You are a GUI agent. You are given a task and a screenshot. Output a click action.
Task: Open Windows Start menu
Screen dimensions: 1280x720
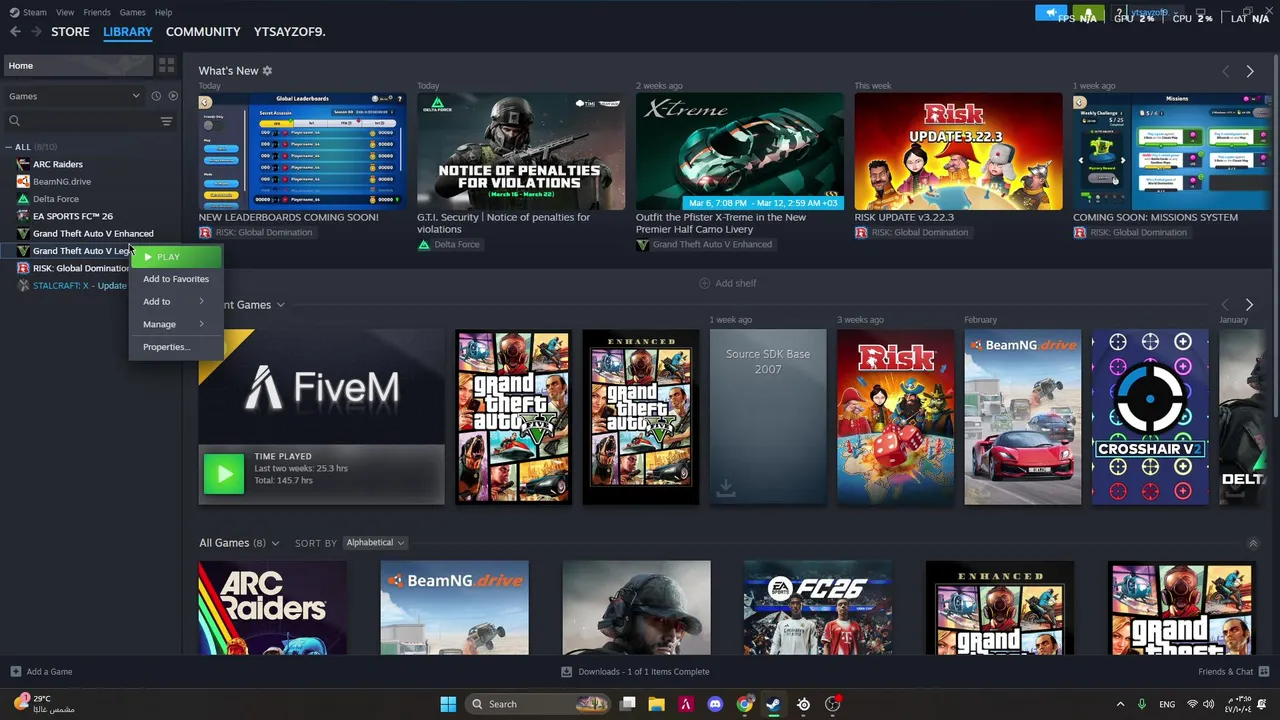pos(448,704)
